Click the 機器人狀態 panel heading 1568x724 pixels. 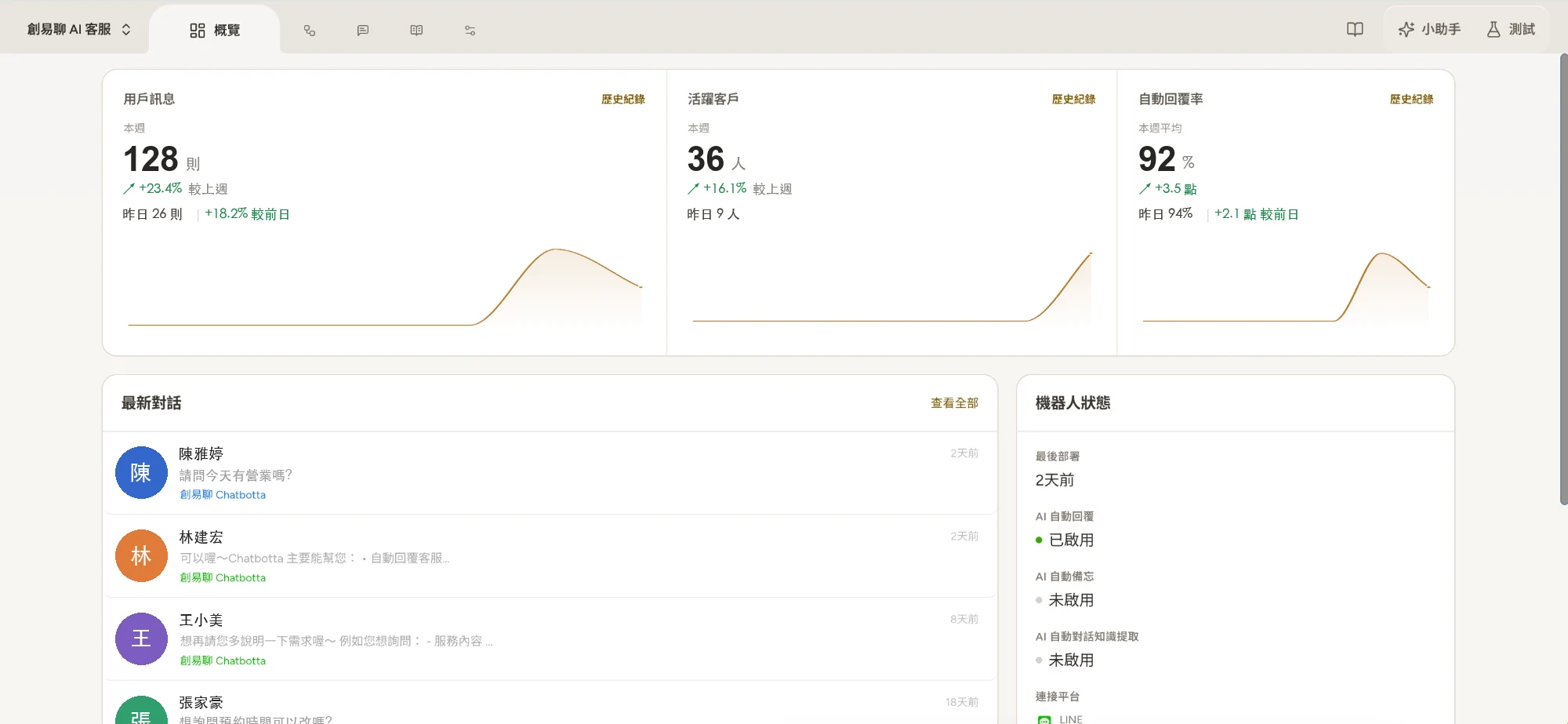(1073, 403)
